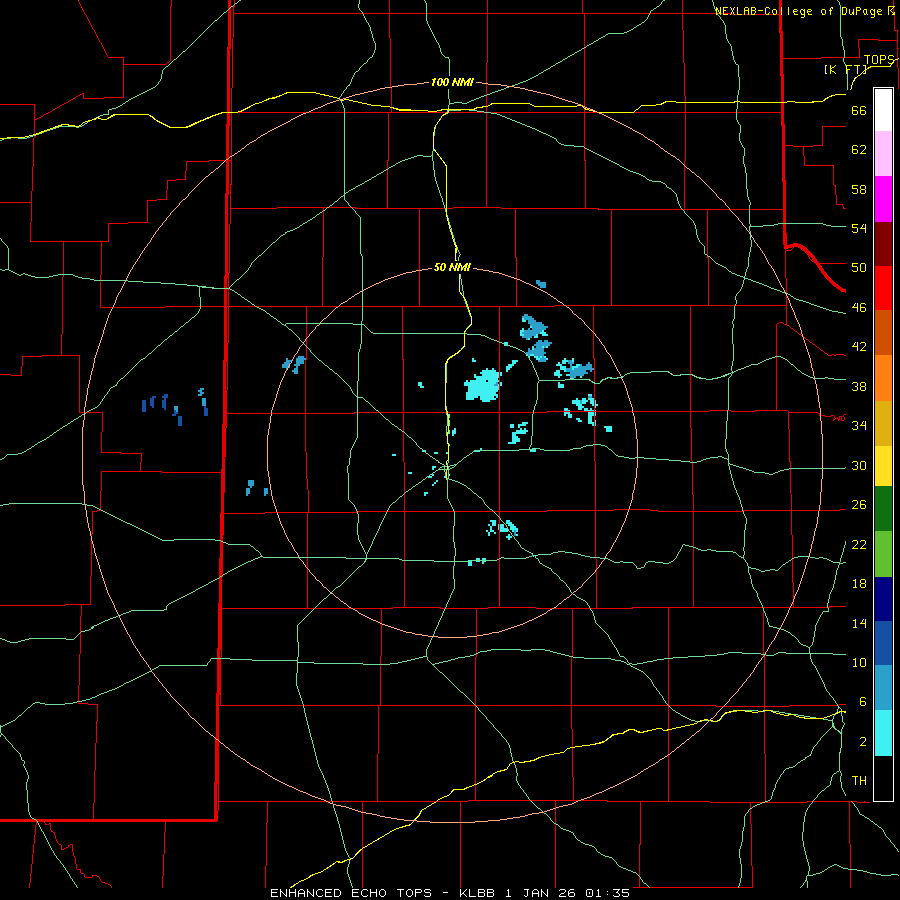900x900 pixels.
Task: Click the "ENHANCED ECHO TOPS" product title
Action: click(351, 893)
